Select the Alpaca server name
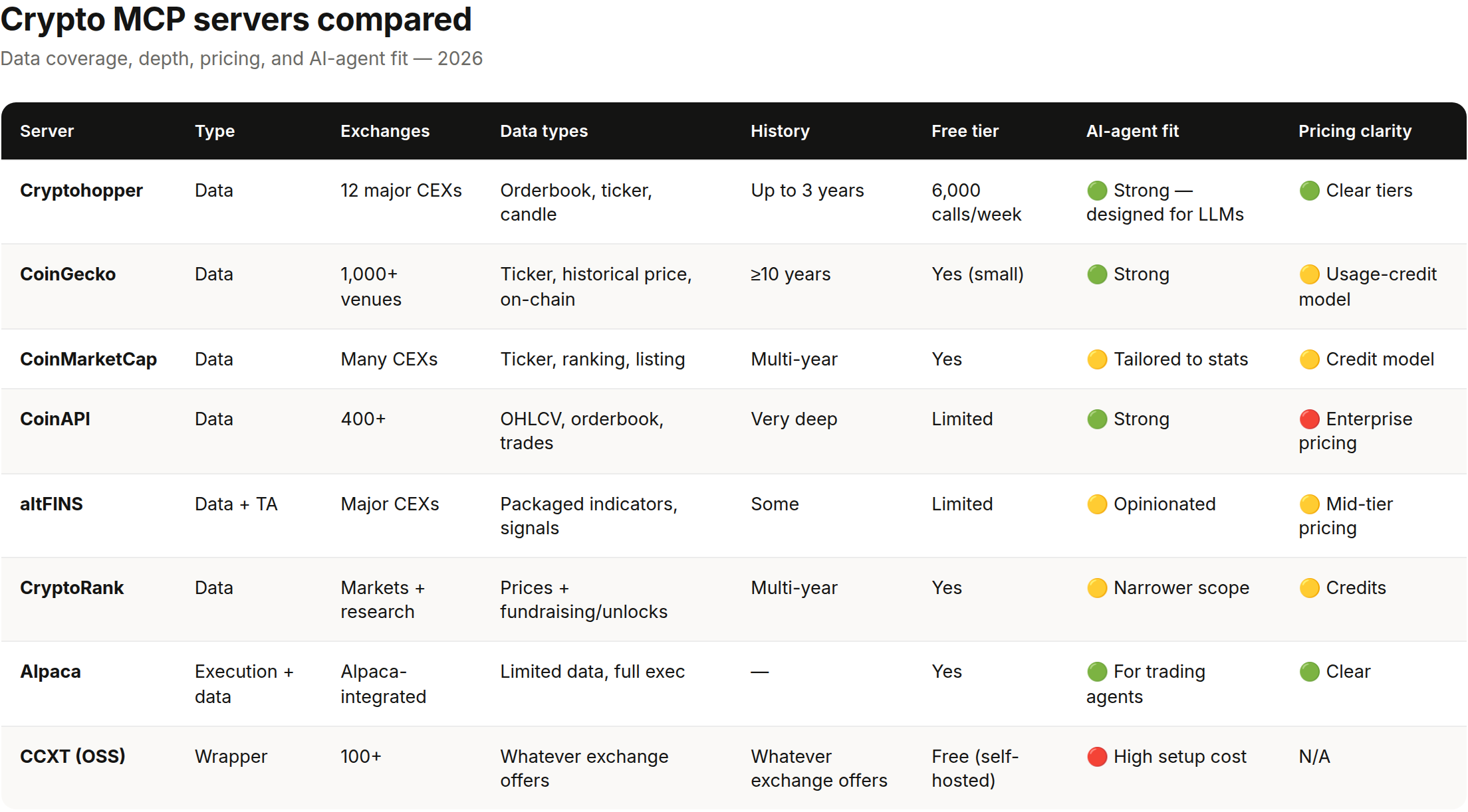The image size is (1468, 812). click(x=51, y=672)
